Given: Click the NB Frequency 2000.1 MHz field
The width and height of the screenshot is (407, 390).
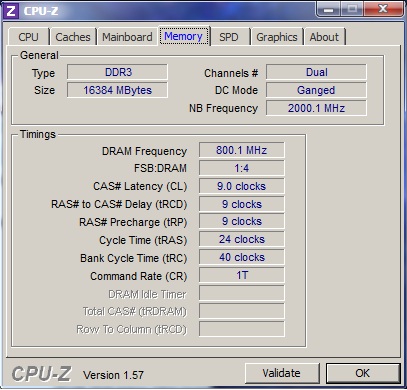Looking at the screenshot, I should pyautogui.click(x=316, y=108).
